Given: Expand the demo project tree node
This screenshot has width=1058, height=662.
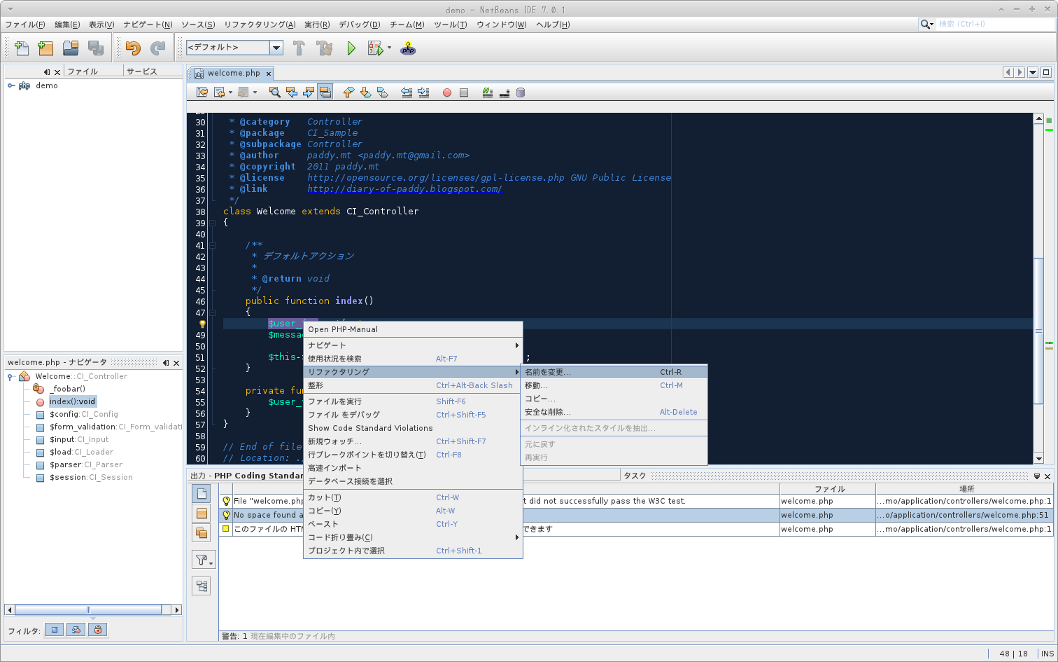Looking at the screenshot, I should click(11, 86).
